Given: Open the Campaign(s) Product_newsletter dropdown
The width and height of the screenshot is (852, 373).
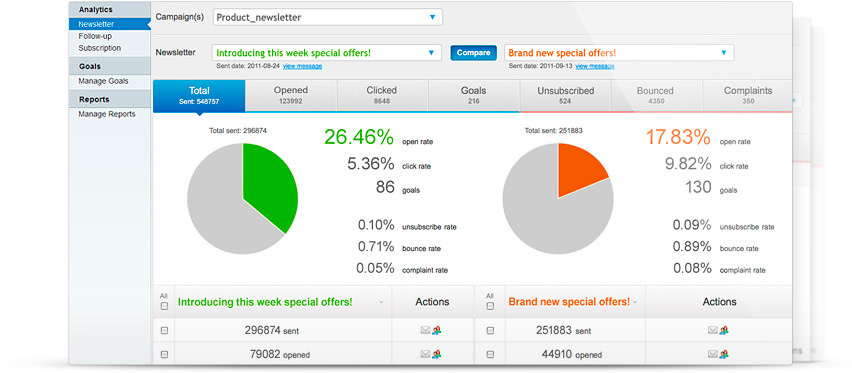Looking at the screenshot, I should coord(328,17).
